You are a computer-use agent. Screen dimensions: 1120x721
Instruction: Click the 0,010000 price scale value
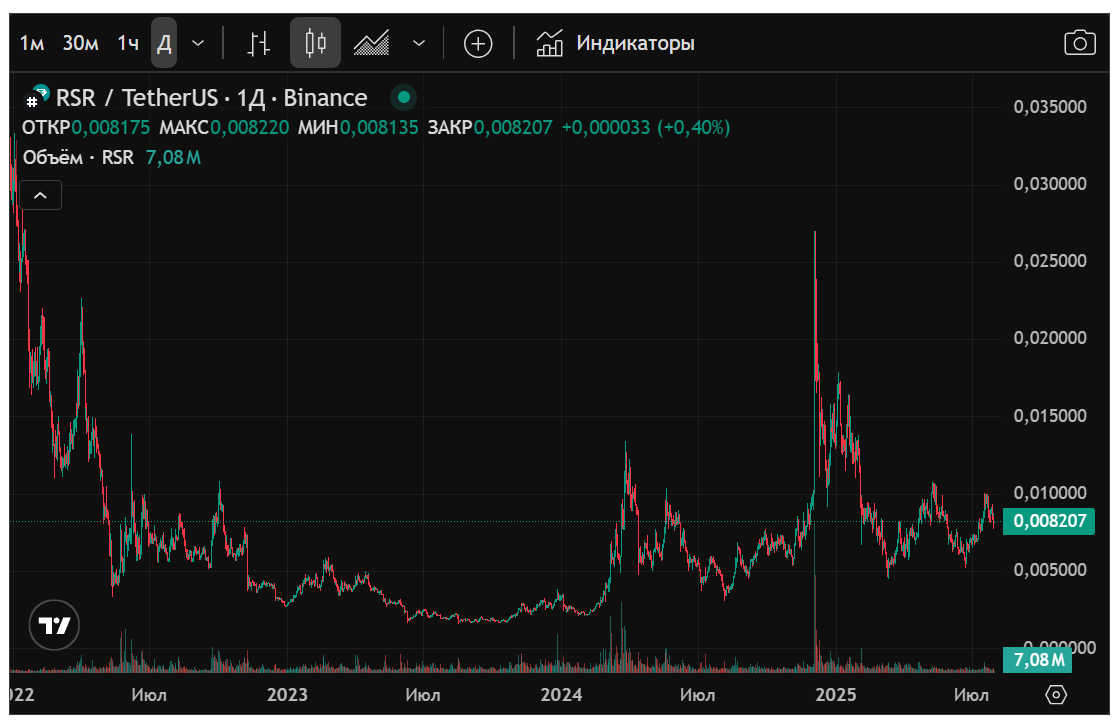1050,493
